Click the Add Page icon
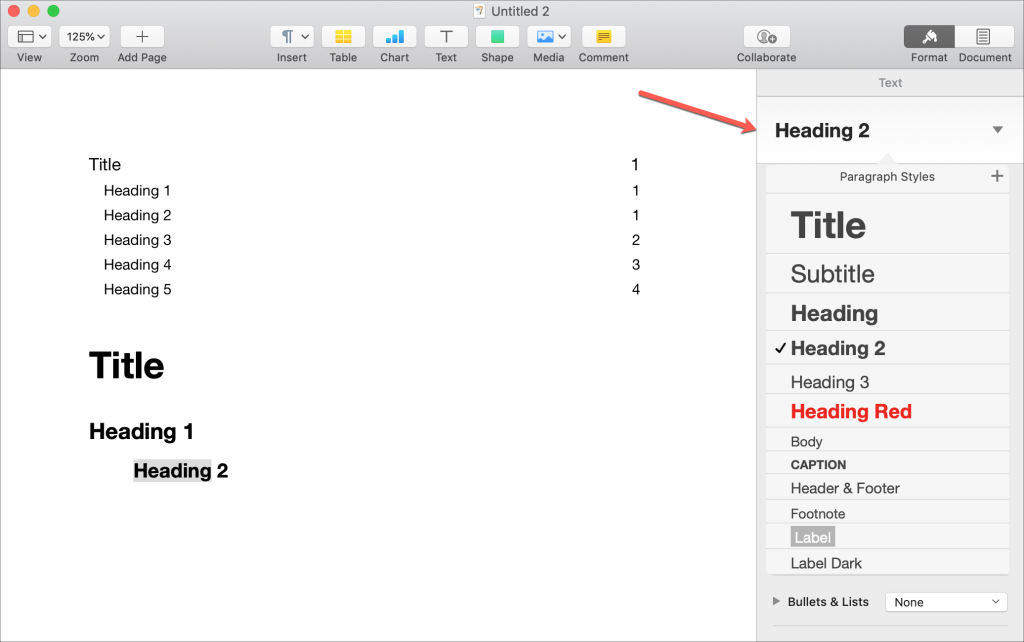The image size is (1024, 642). (142, 37)
